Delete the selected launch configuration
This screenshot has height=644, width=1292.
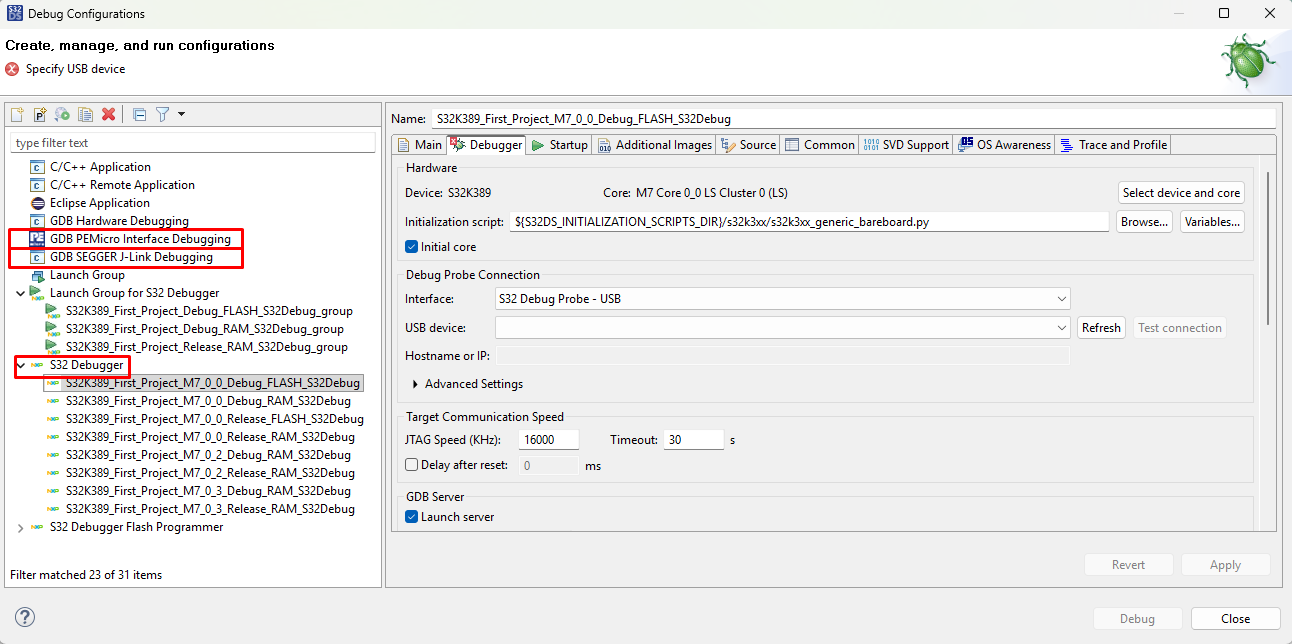point(108,114)
